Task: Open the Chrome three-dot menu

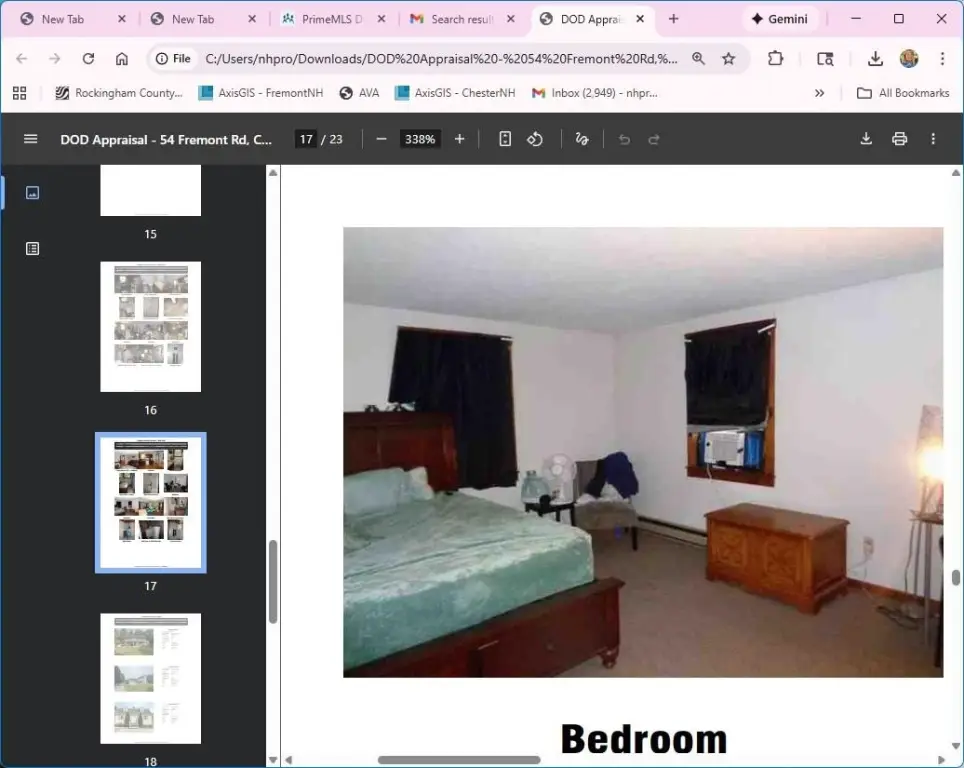Action: pyautogui.click(x=942, y=59)
